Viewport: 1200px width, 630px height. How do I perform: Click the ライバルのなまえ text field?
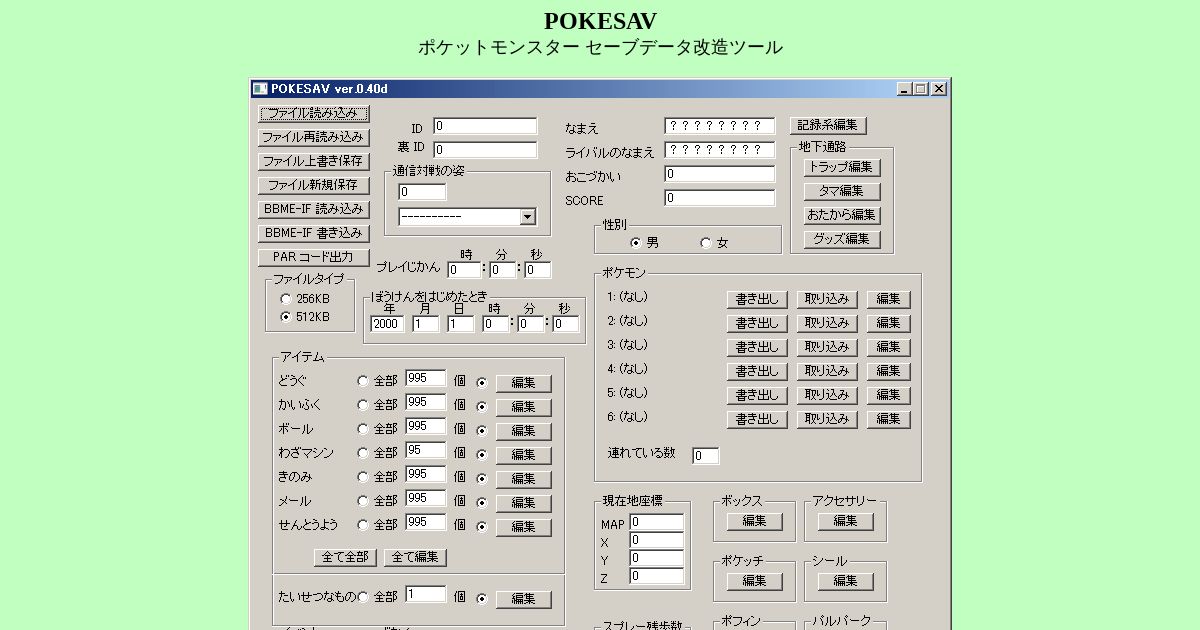click(720, 150)
